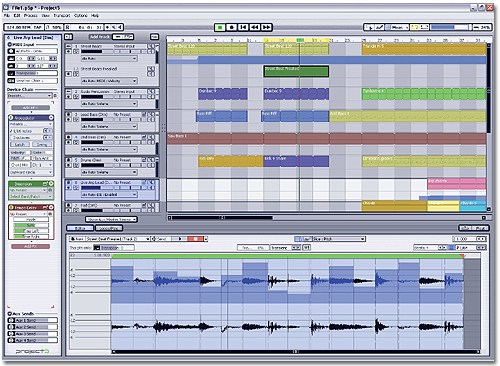This screenshot has height=366, width=500.
Task: Open the Transport menu
Action: click(x=62, y=16)
